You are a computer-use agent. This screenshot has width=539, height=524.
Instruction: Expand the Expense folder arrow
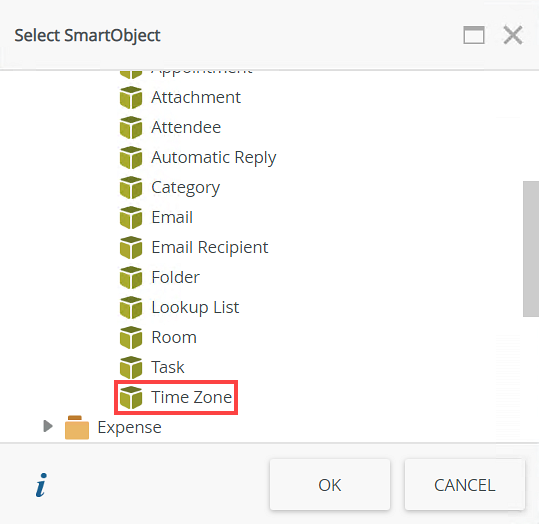[x=48, y=426]
